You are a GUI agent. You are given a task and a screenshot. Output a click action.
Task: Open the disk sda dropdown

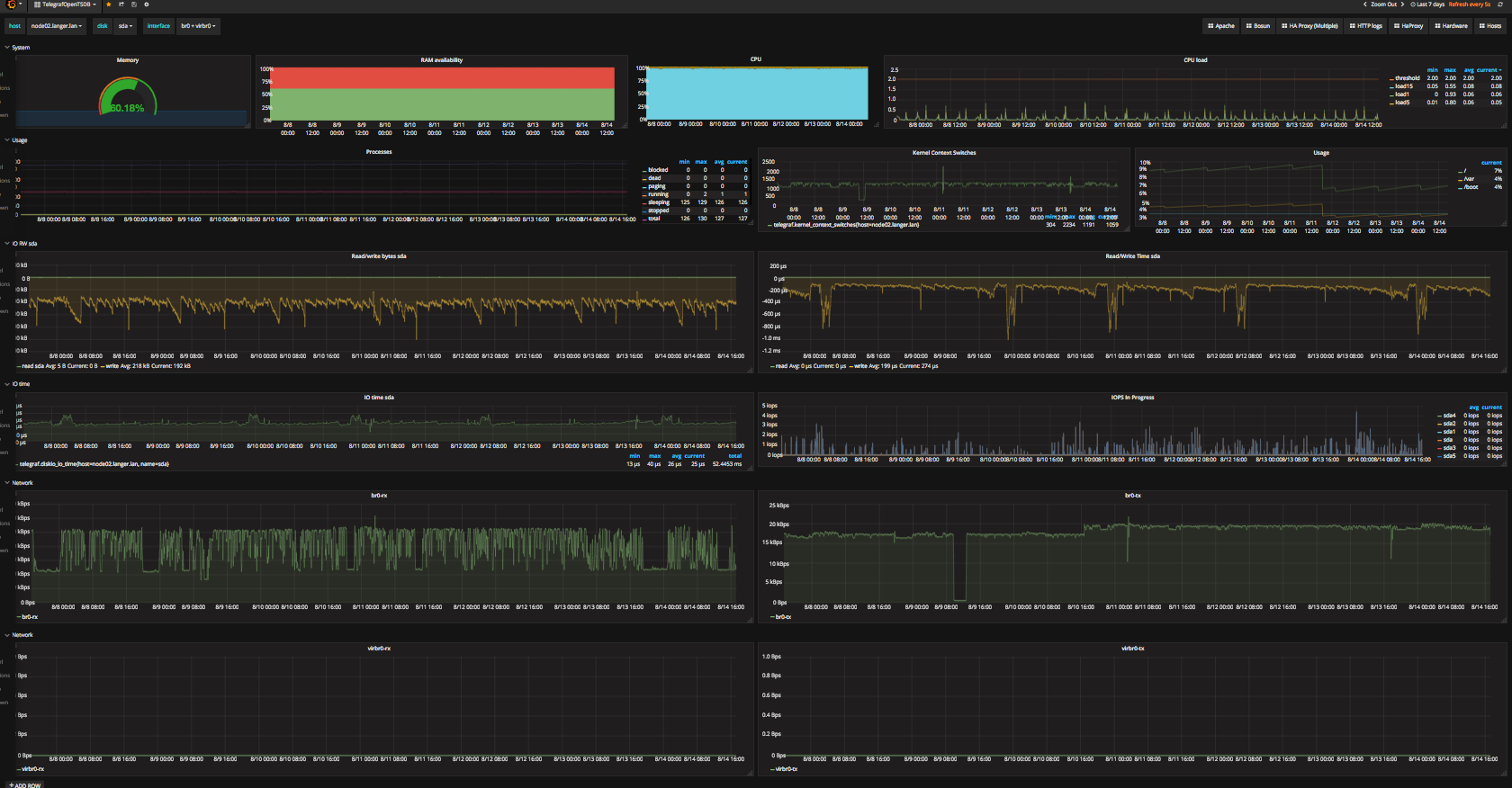(x=125, y=26)
